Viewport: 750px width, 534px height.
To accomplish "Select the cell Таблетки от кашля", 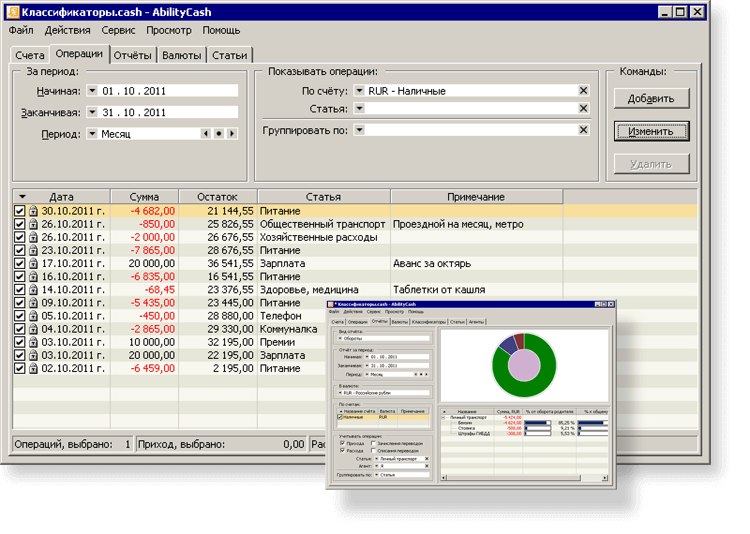I will pos(477,289).
